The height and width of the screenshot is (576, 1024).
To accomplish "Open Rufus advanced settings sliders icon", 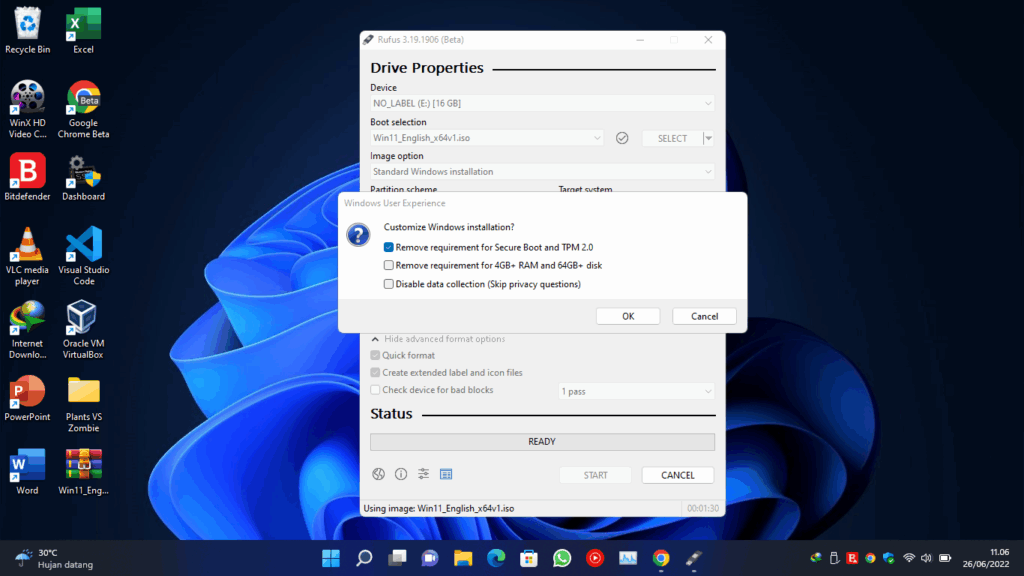I will coord(424,474).
